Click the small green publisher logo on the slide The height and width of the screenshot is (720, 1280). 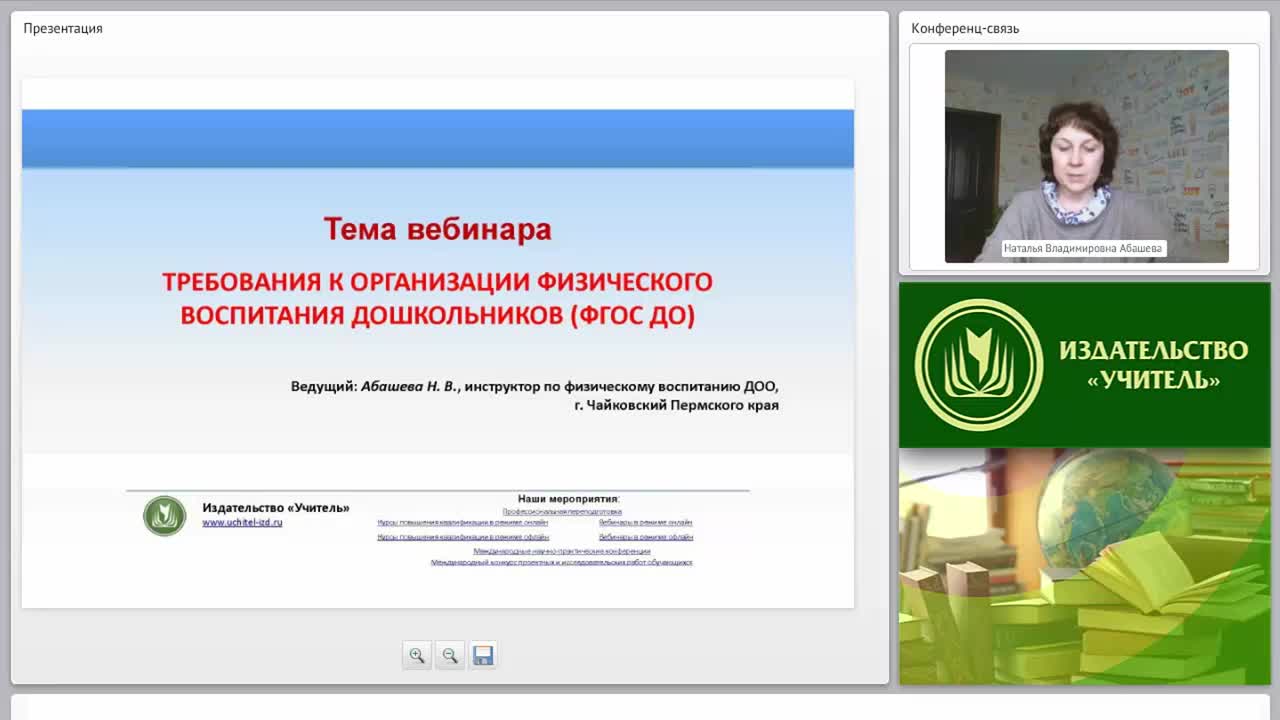(164, 516)
